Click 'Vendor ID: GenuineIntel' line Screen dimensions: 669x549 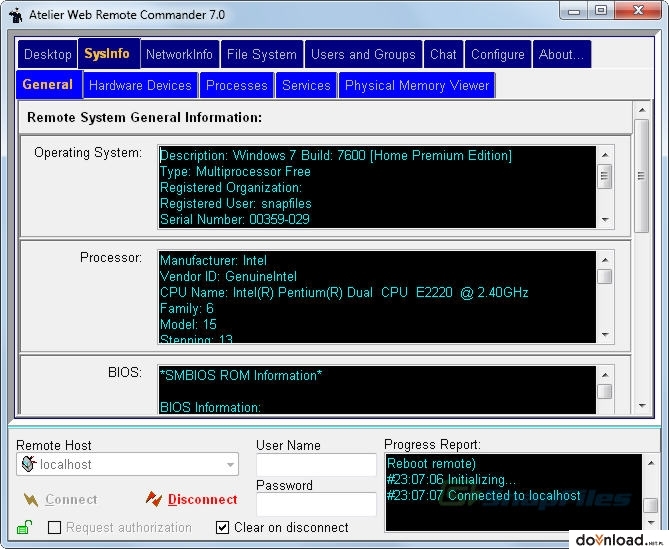[228, 276]
